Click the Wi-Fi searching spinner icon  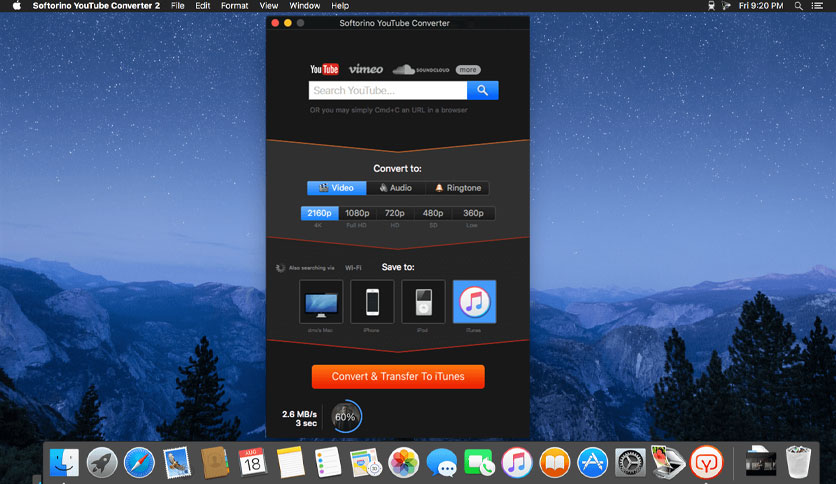coord(280,268)
